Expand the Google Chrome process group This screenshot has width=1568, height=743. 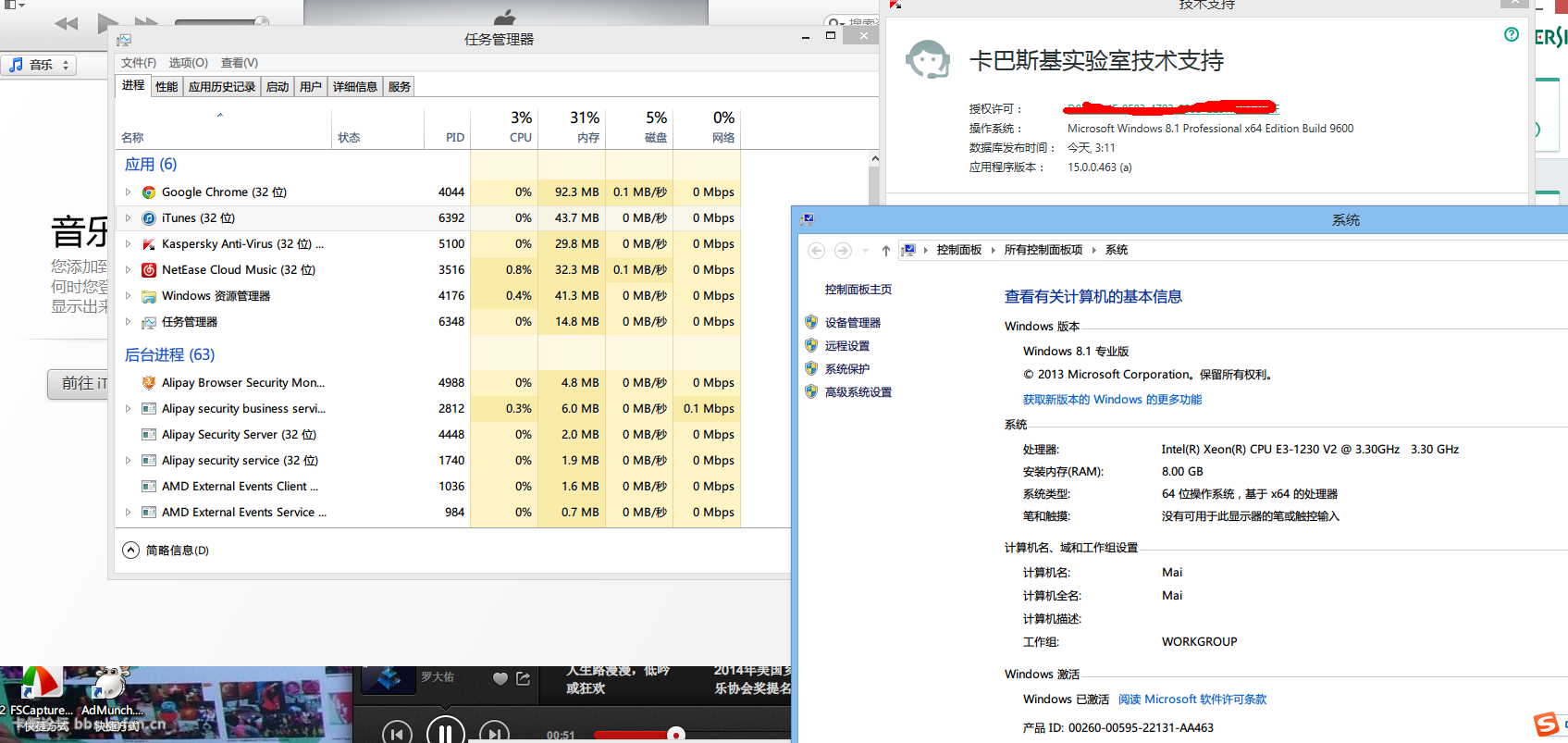[128, 192]
